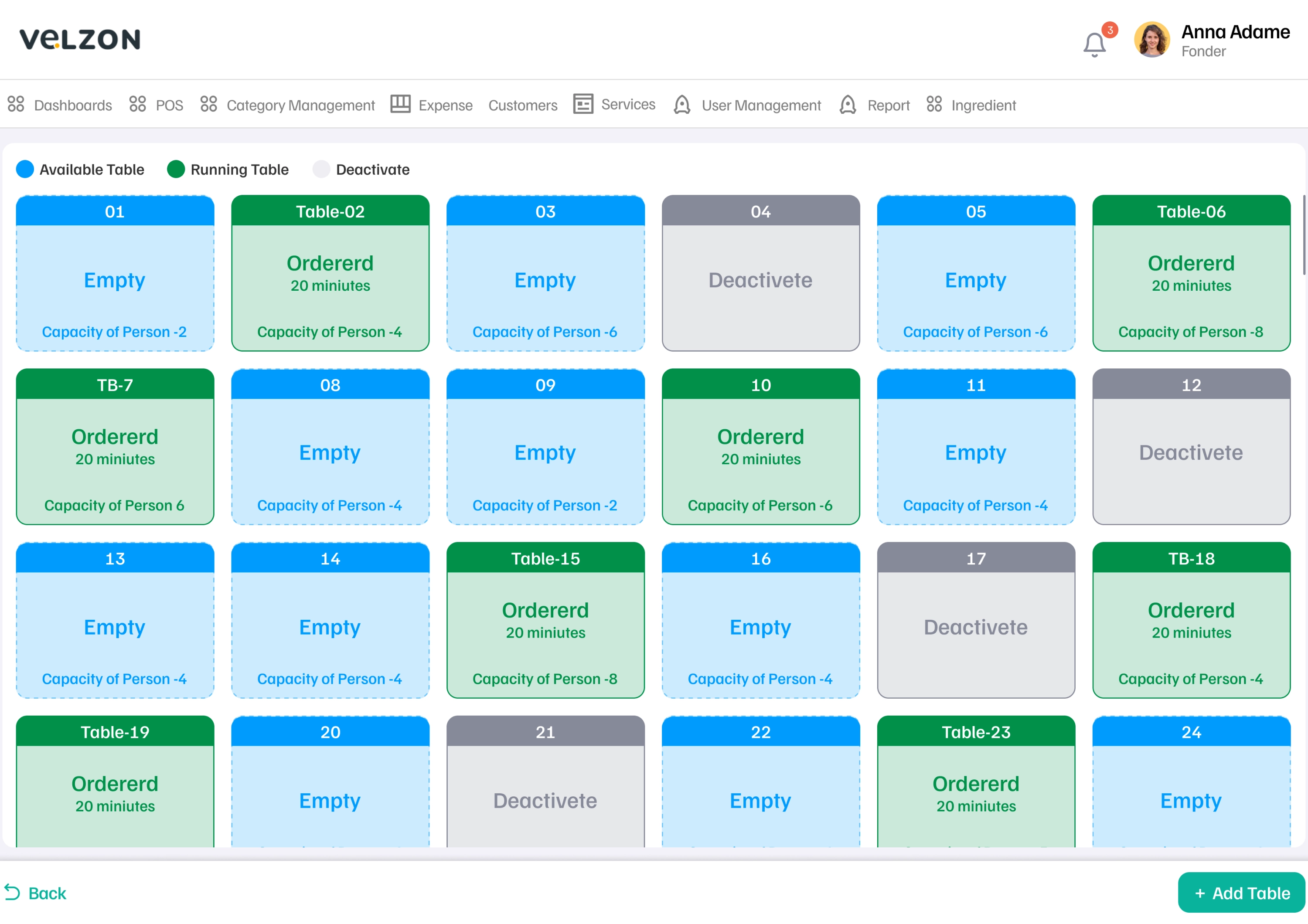Open the notification bell icon
Screen dimensions: 1308x924
pyautogui.click(x=1094, y=44)
